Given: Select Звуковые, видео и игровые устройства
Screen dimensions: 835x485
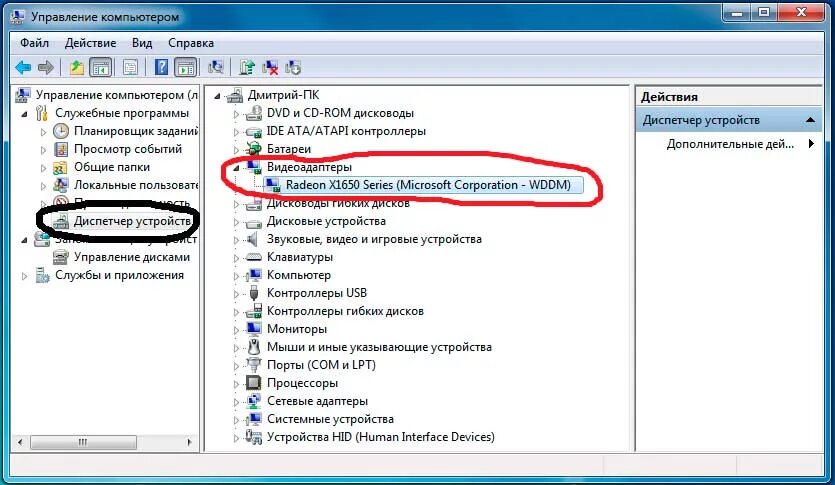Looking at the screenshot, I should point(374,239).
